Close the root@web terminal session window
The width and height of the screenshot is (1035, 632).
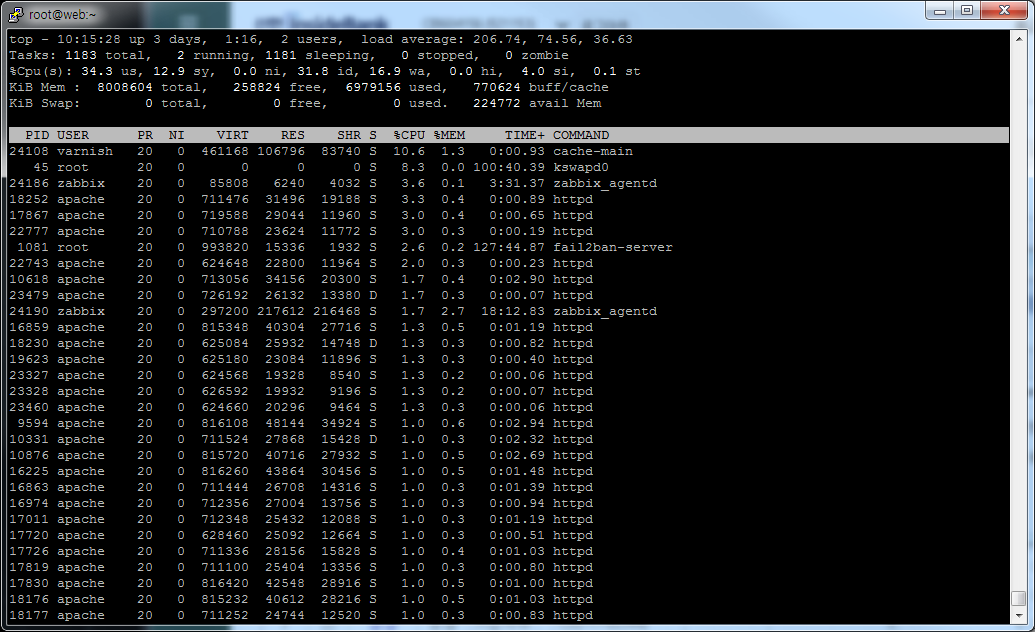point(1002,10)
